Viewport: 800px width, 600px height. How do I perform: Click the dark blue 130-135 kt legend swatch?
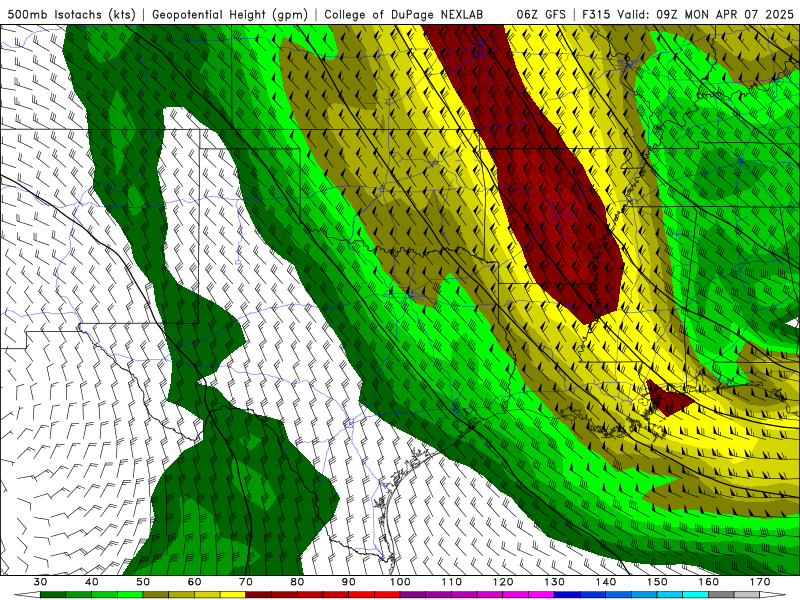pos(567,595)
